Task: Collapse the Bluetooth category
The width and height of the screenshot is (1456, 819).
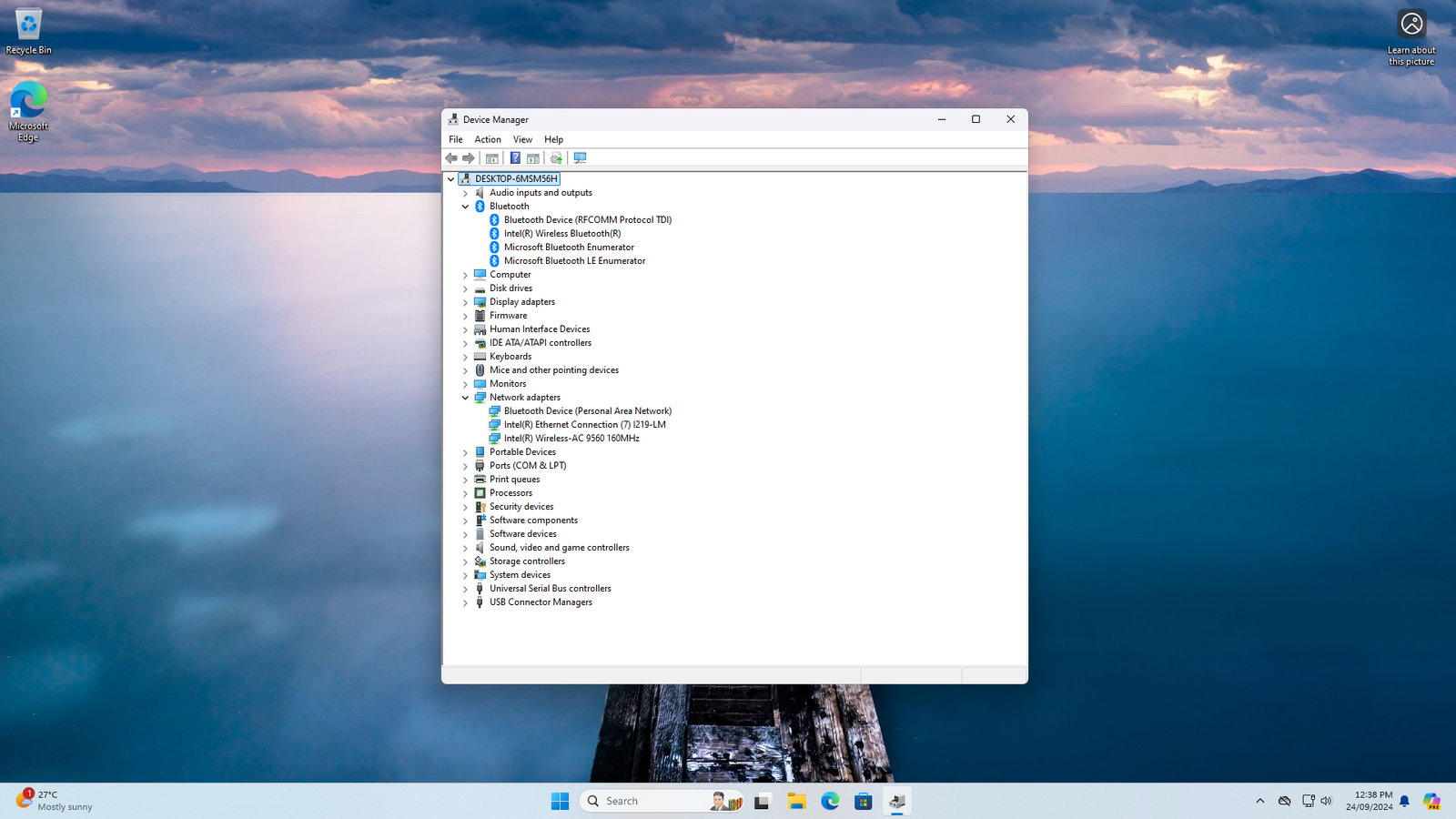Action: click(465, 207)
